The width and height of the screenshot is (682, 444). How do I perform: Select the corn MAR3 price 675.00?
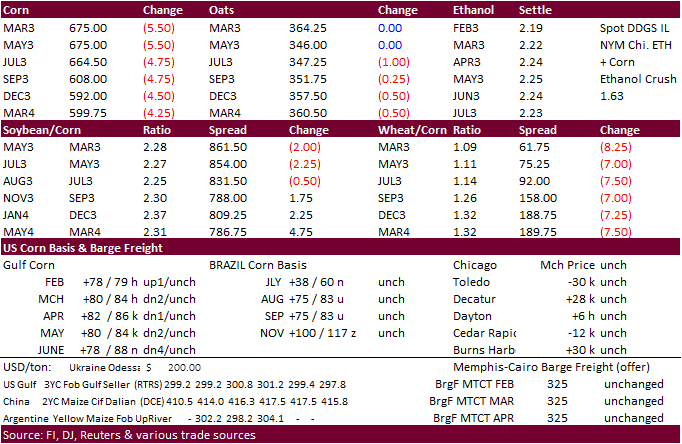(88, 28)
